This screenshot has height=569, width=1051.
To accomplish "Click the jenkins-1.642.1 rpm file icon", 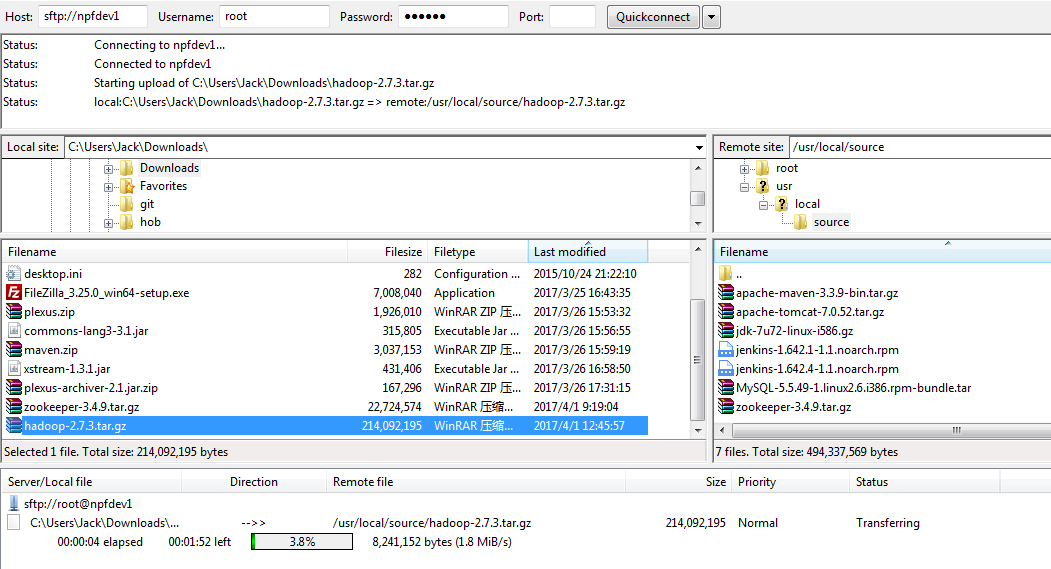I will (x=725, y=350).
